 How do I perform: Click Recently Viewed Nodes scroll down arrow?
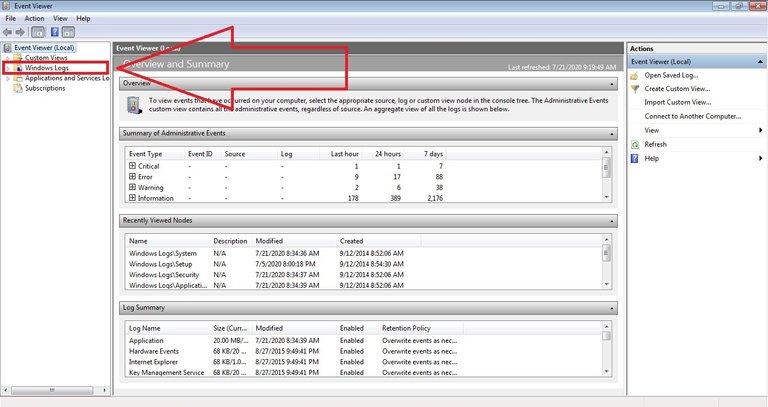point(606,284)
